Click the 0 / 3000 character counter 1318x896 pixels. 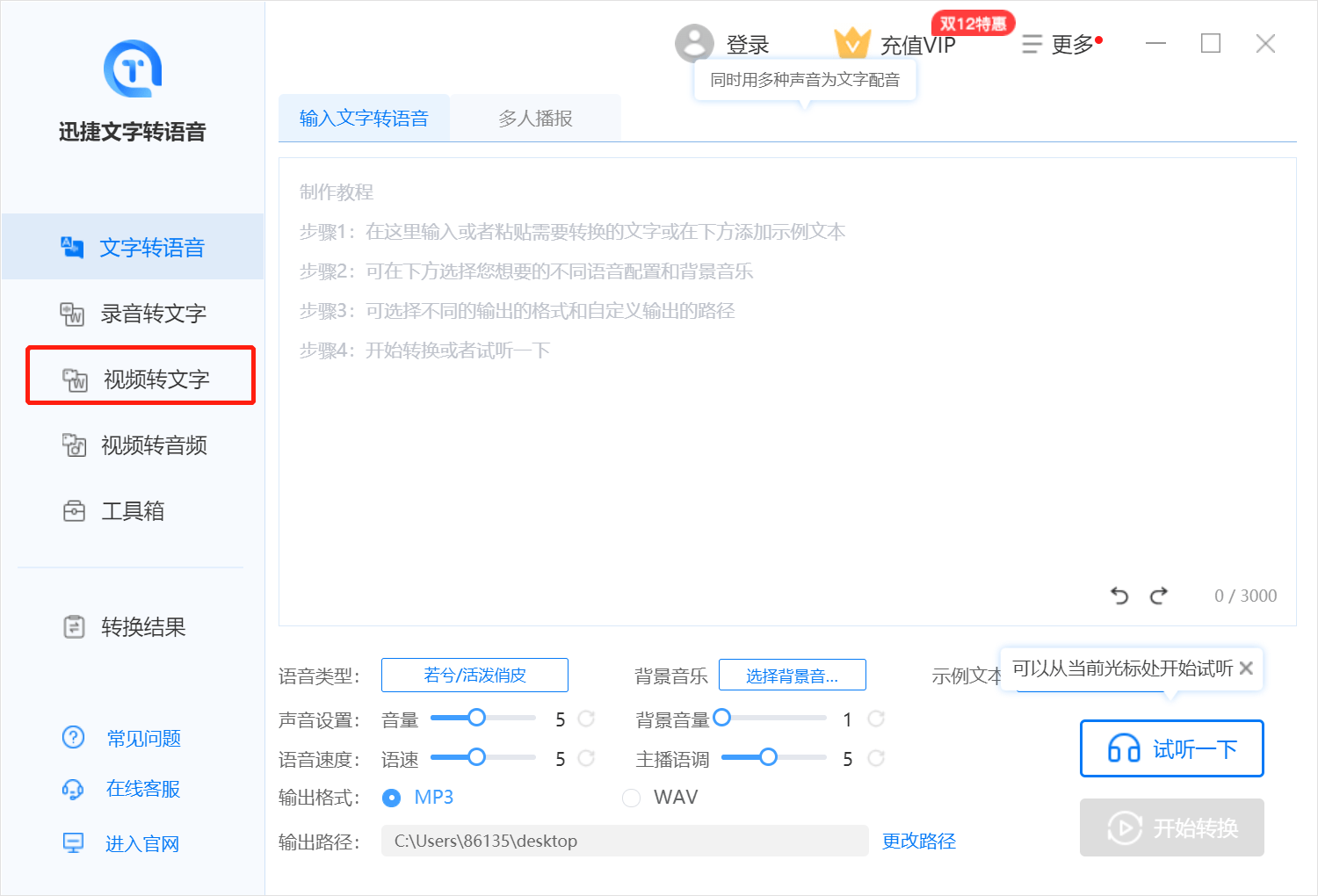click(x=1246, y=596)
